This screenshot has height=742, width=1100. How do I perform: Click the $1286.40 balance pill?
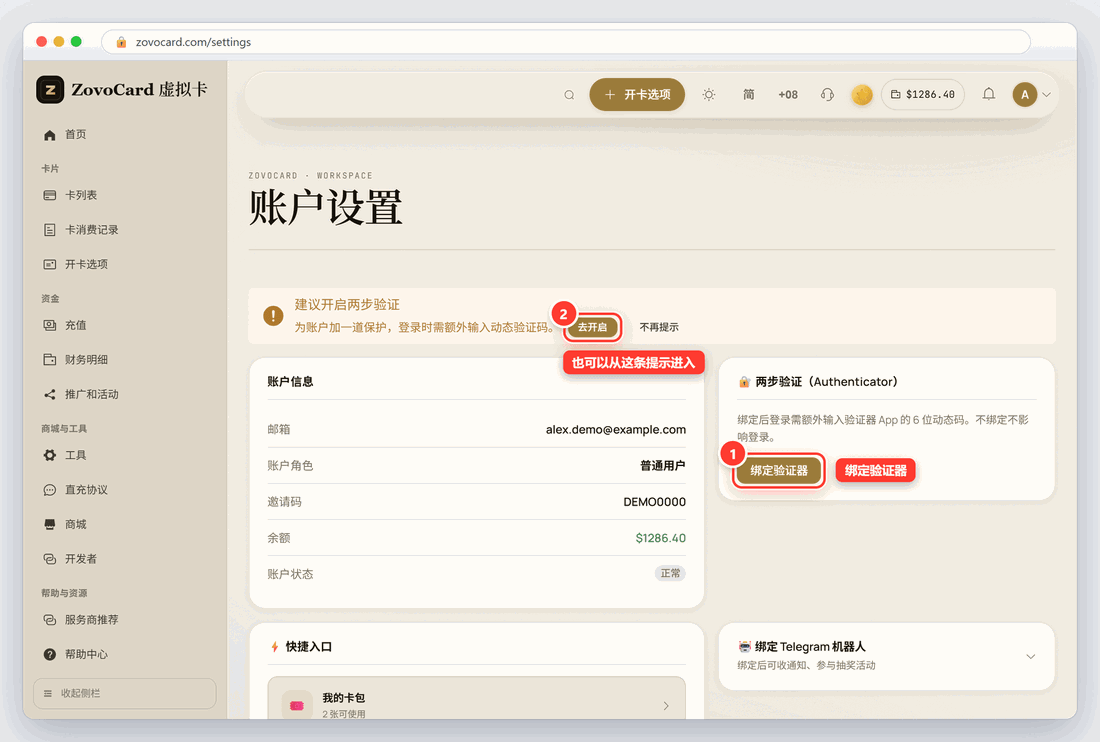click(923, 95)
